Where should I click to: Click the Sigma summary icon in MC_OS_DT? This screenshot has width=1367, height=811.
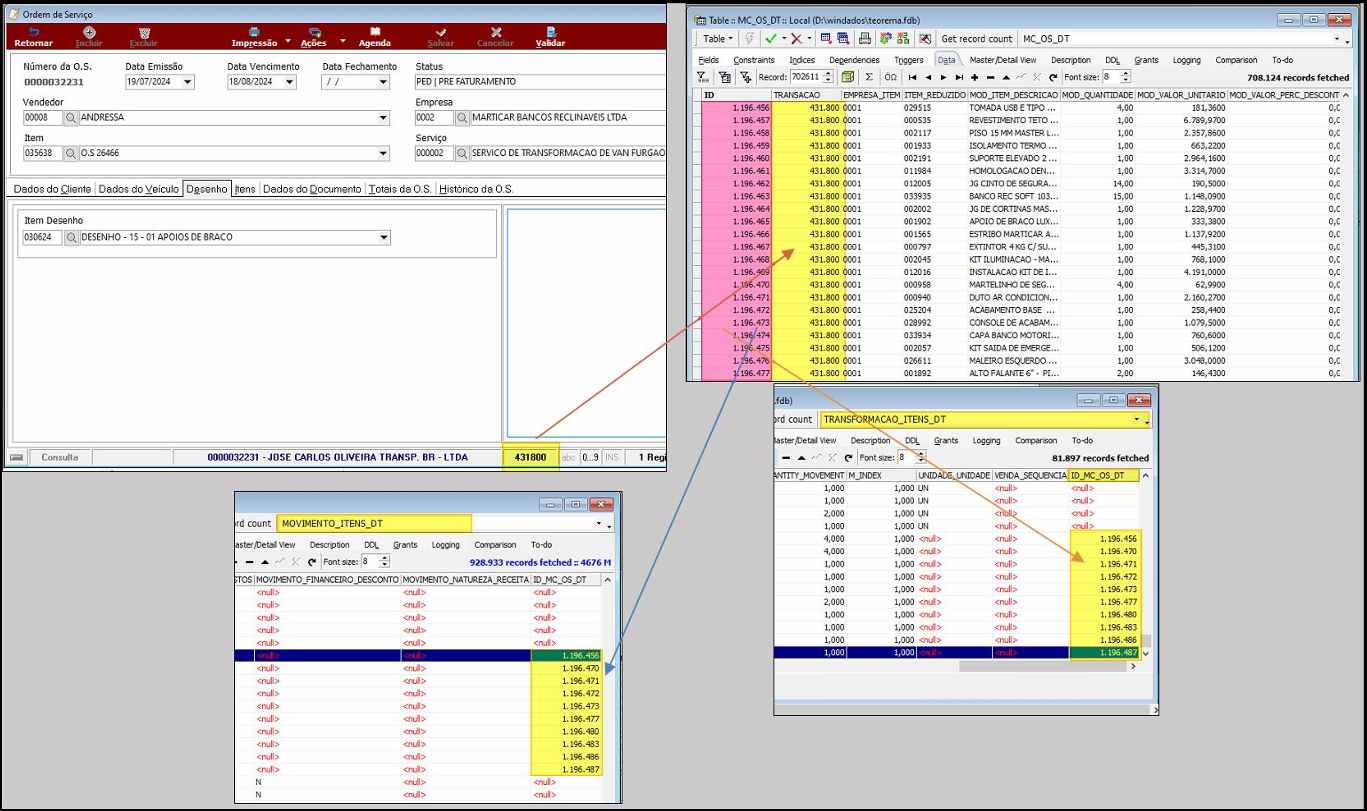click(x=868, y=77)
